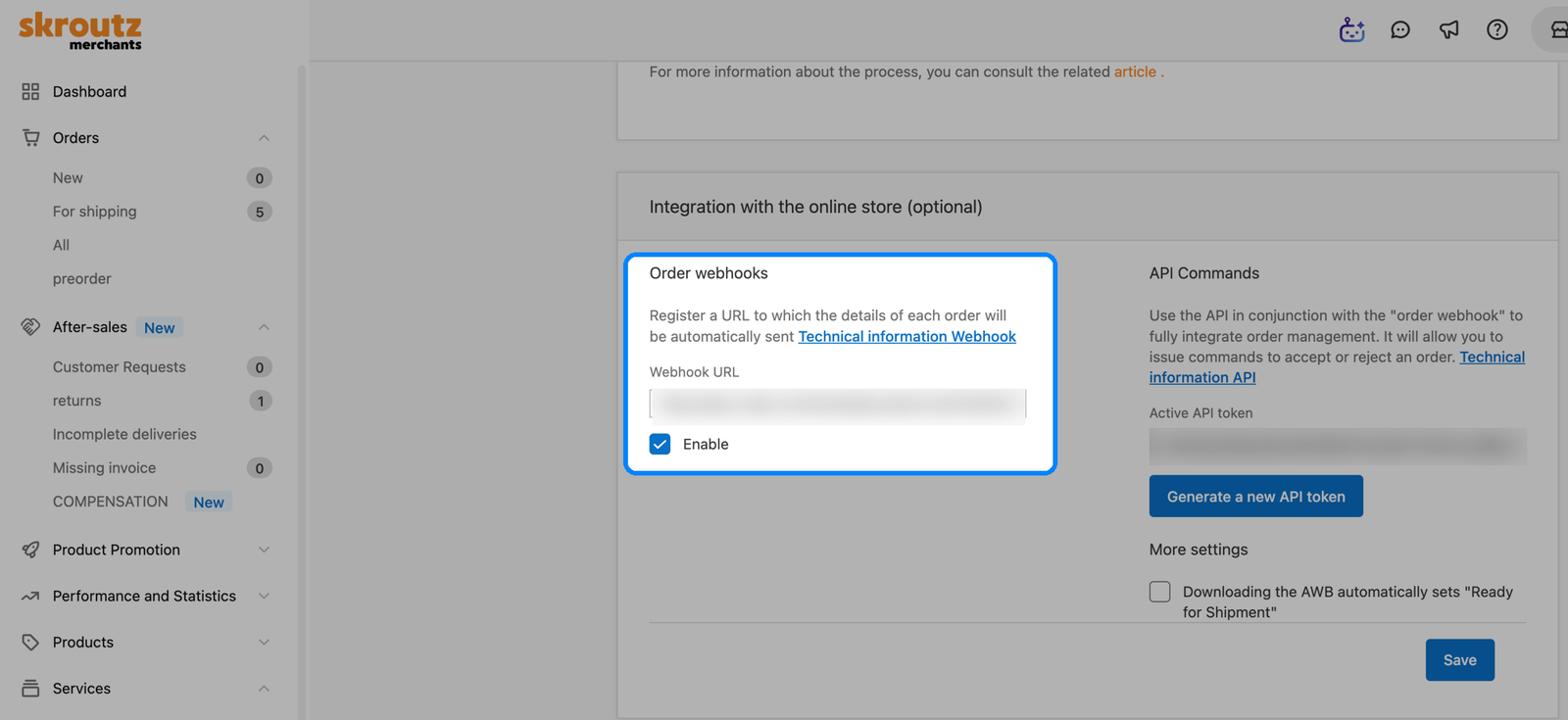
Task: Click the Product Promotion rocket icon
Action: click(x=30, y=550)
